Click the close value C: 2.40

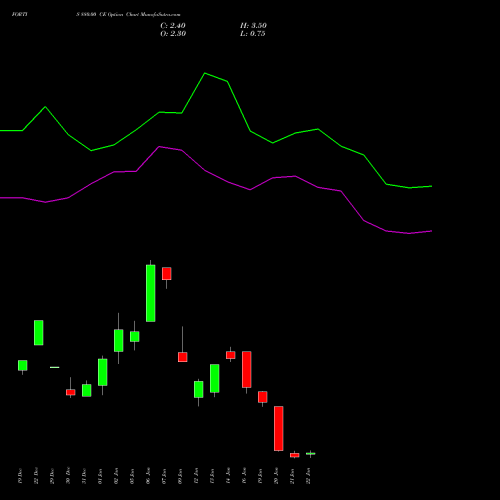173,26
